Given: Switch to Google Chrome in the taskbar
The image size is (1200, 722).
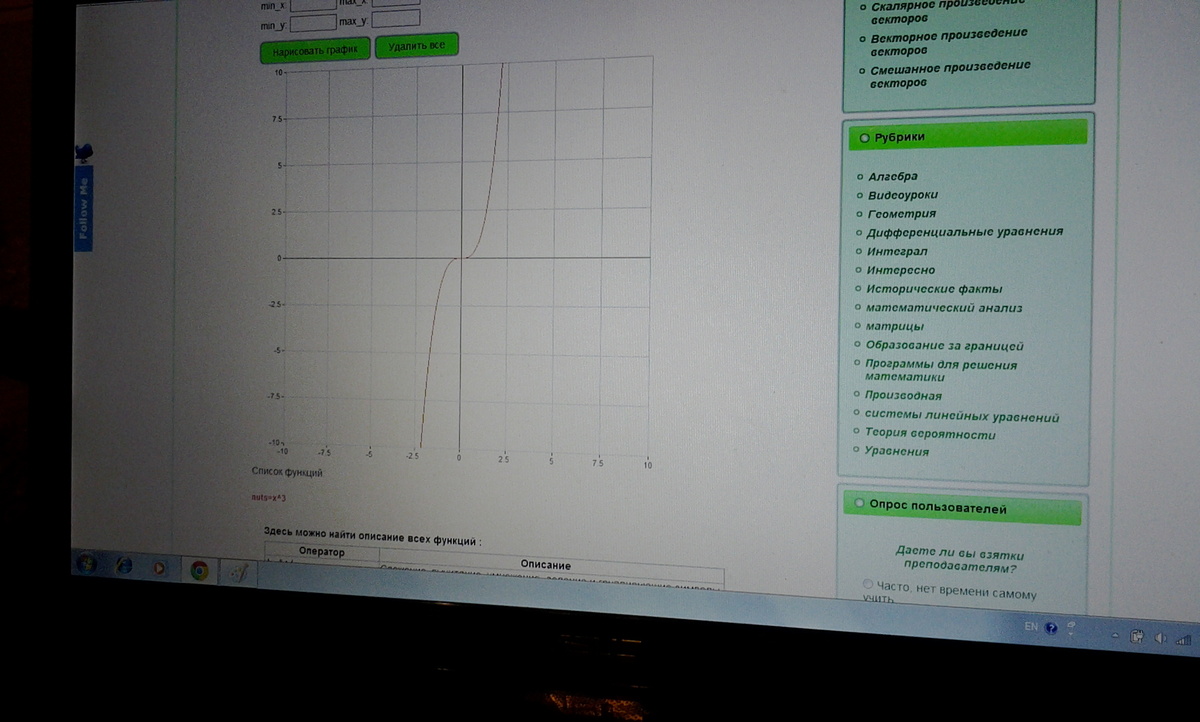Looking at the screenshot, I should tap(200, 570).
